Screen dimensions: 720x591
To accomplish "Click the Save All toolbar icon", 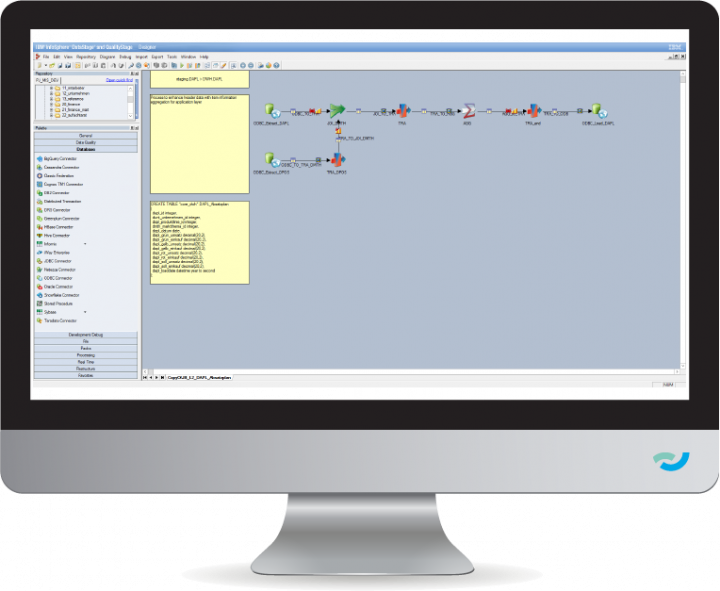I will tap(68, 66).
